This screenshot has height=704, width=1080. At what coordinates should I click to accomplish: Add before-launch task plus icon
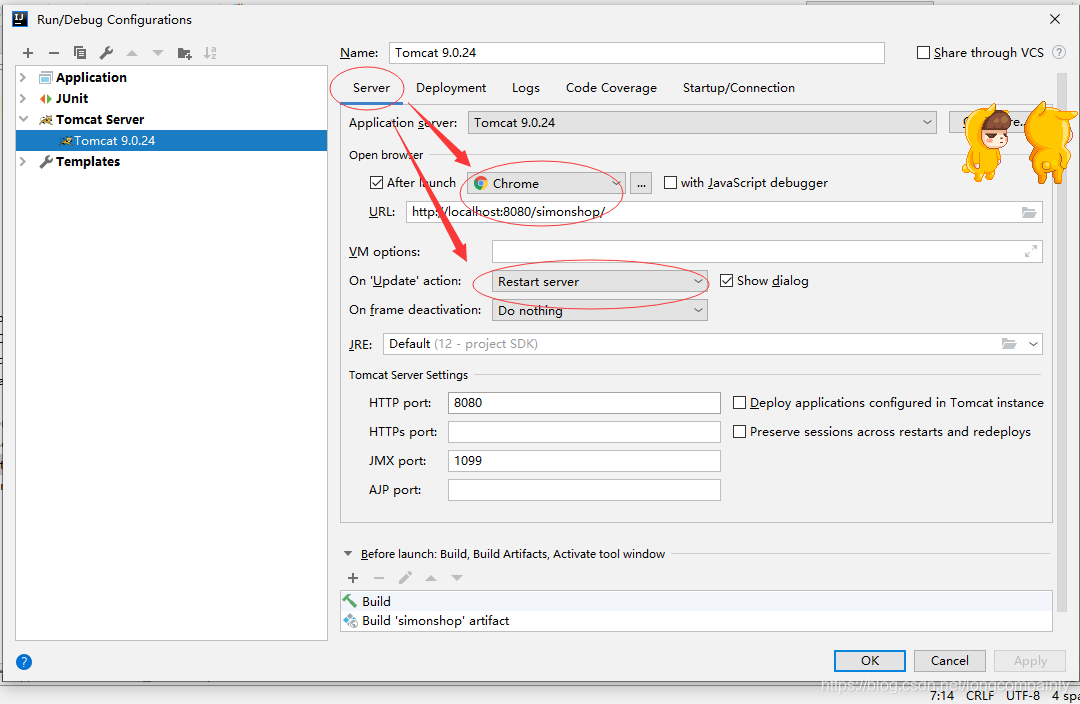(353, 578)
